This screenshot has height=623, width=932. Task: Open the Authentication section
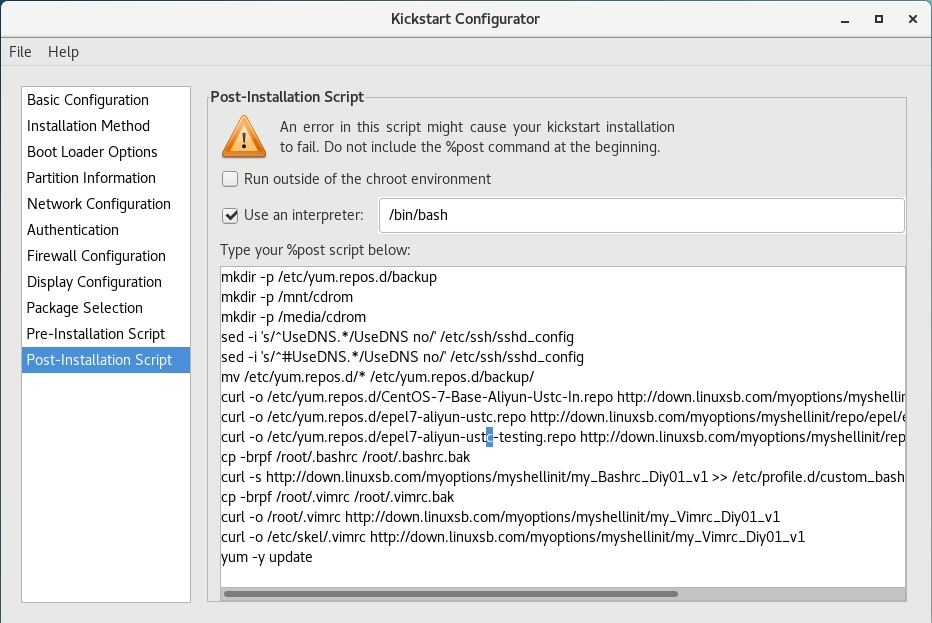73,230
